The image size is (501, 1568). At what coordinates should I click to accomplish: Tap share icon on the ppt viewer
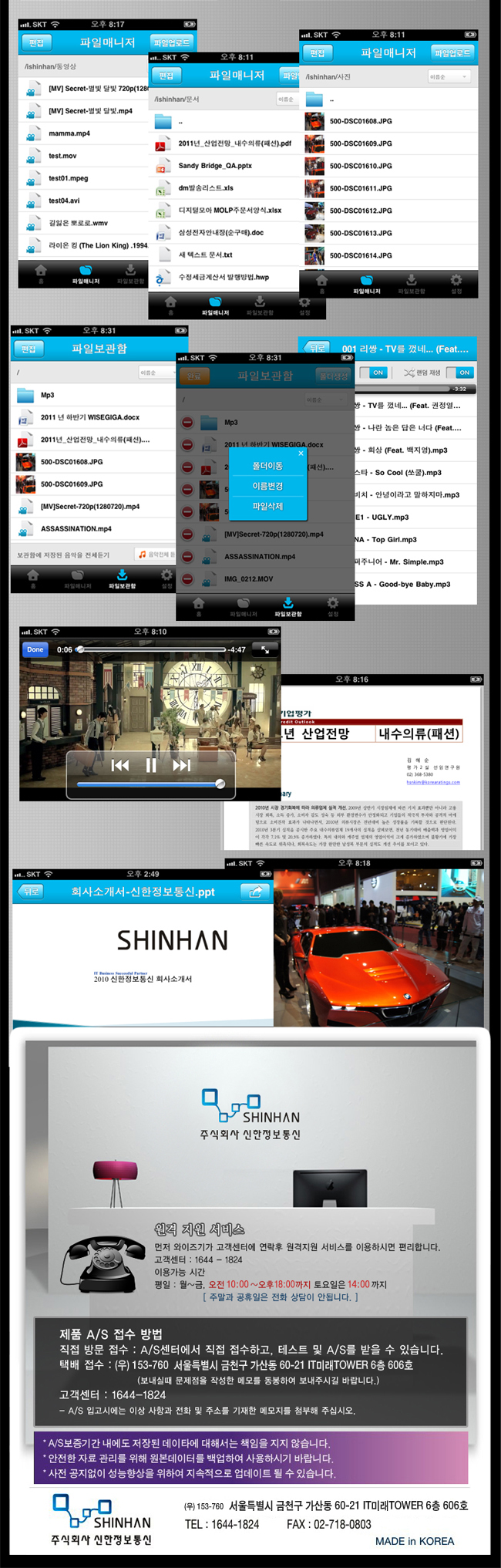[254, 892]
